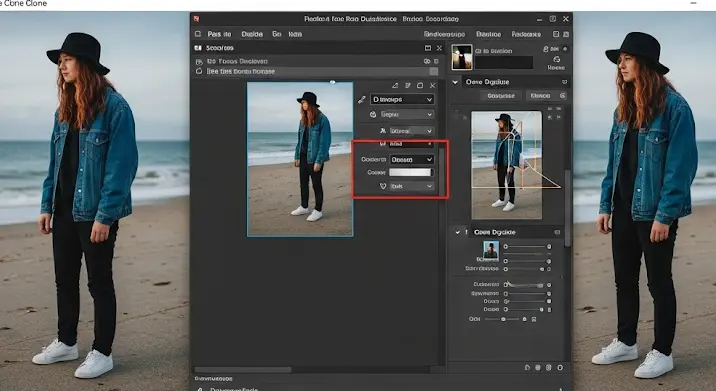Click the third icon in the right panel's bottom toolbar
Viewport: 716px width, 391px height.
pyautogui.click(x=548, y=367)
